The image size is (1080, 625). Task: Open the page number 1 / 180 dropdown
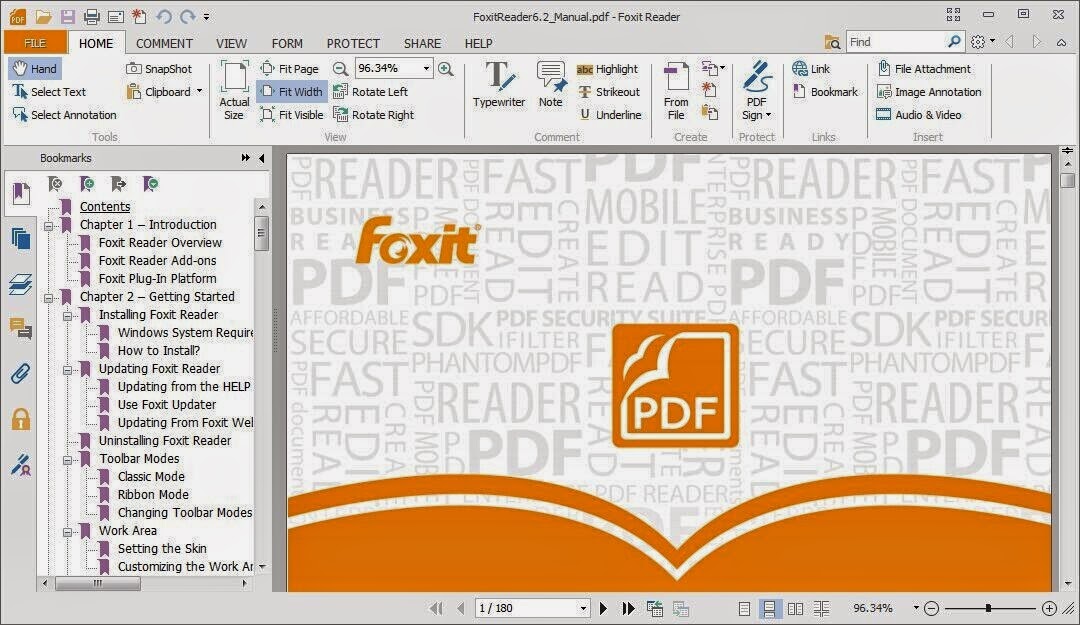point(583,608)
